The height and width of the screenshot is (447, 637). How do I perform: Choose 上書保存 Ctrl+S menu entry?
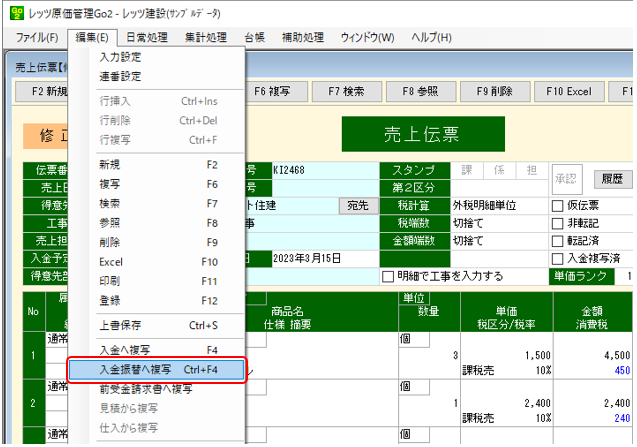(158, 325)
